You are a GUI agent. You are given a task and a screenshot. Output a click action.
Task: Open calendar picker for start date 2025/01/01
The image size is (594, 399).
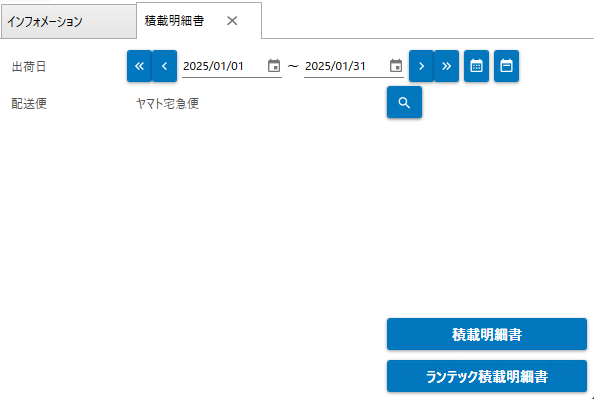click(x=274, y=66)
